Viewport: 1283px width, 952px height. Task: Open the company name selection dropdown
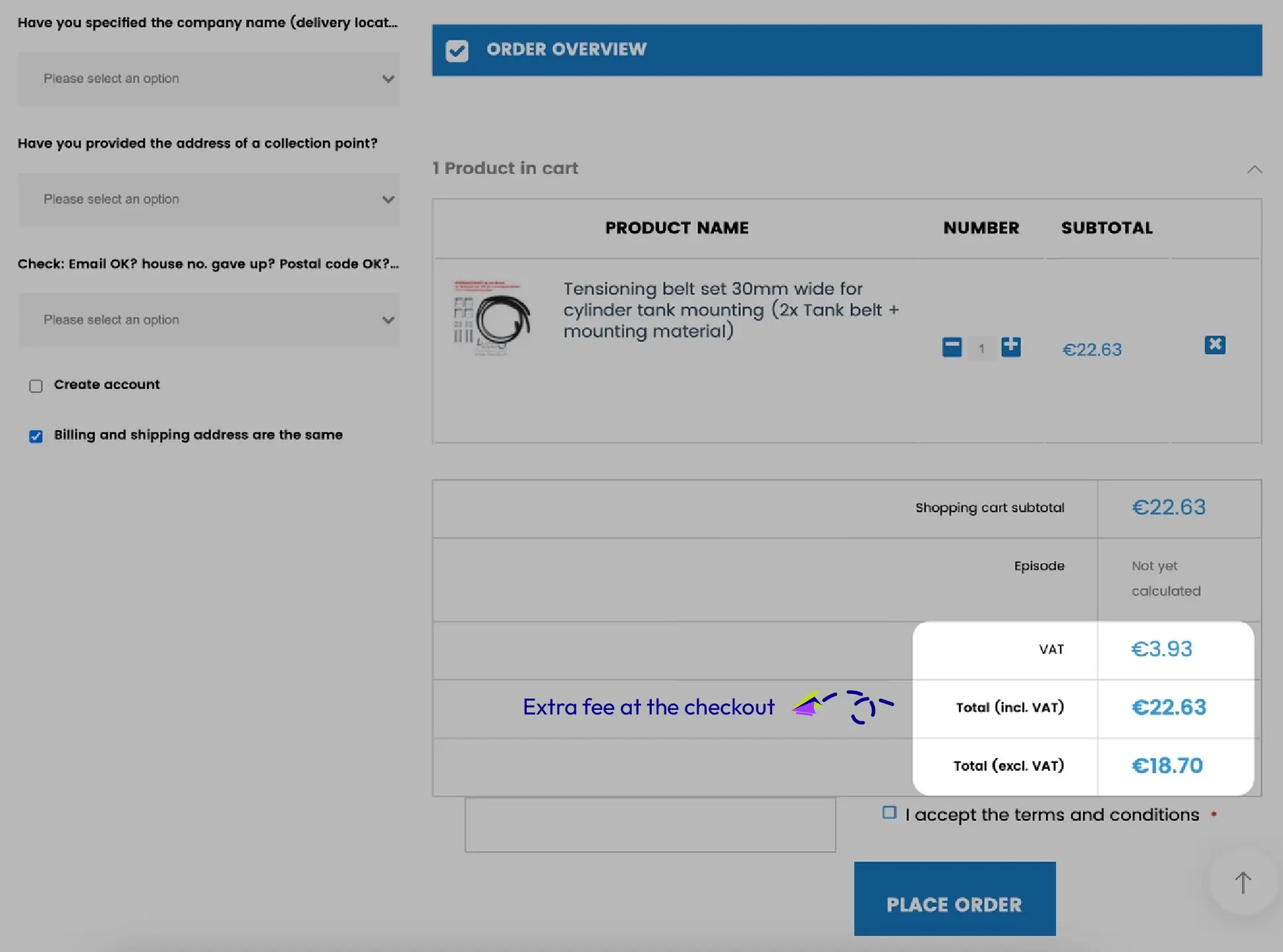click(x=209, y=78)
